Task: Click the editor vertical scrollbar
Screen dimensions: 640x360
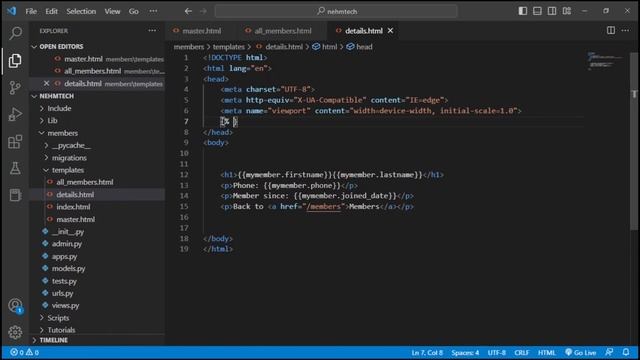Action: click(x=634, y=141)
